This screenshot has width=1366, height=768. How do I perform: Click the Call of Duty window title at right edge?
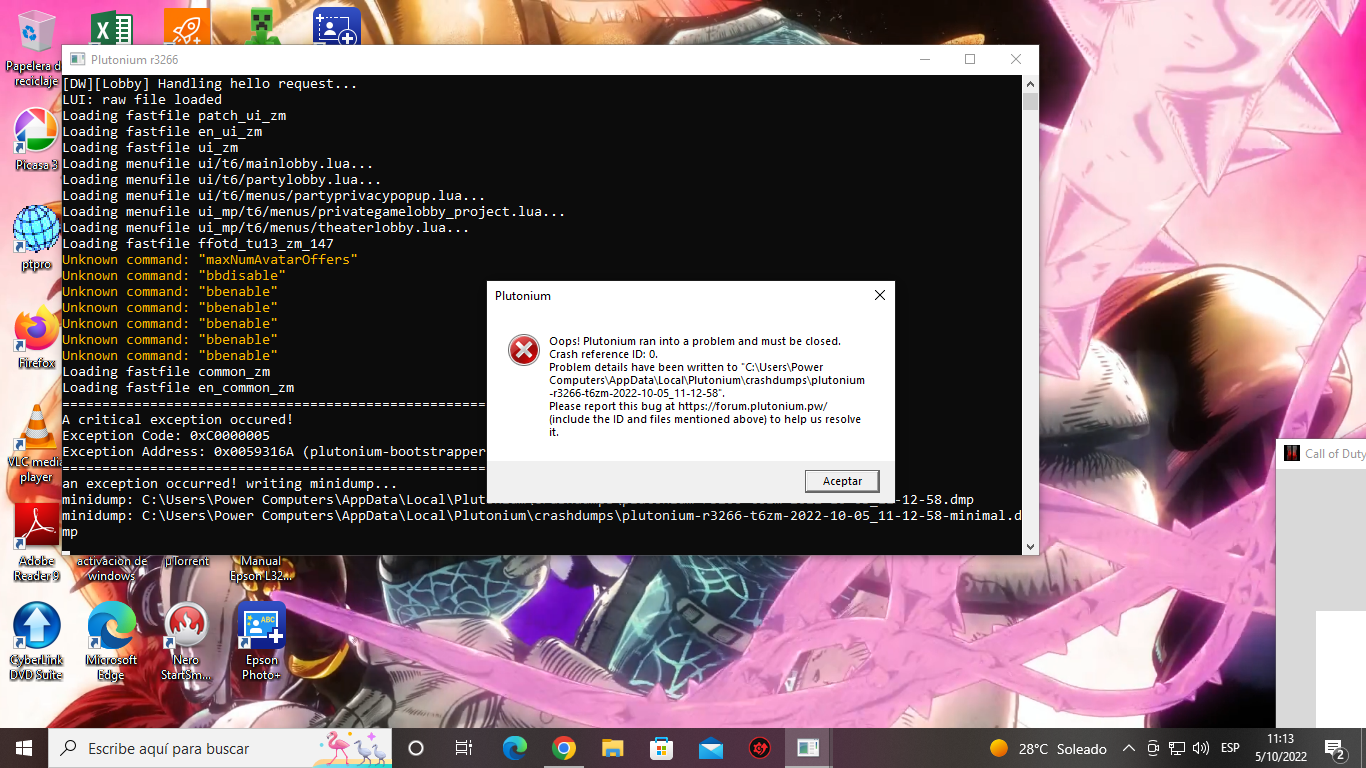pyautogui.click(x=1334, y=453)
